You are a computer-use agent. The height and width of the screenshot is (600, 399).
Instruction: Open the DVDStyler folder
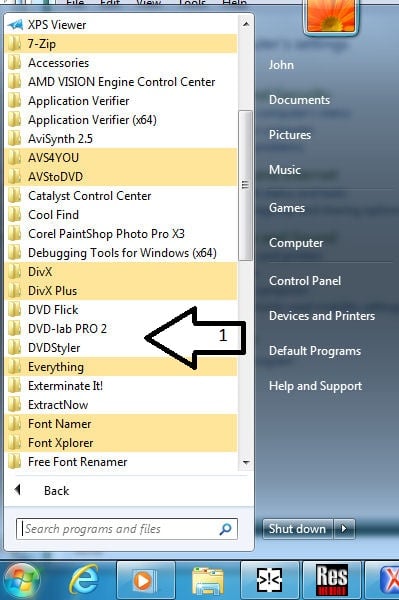point(122,348)
